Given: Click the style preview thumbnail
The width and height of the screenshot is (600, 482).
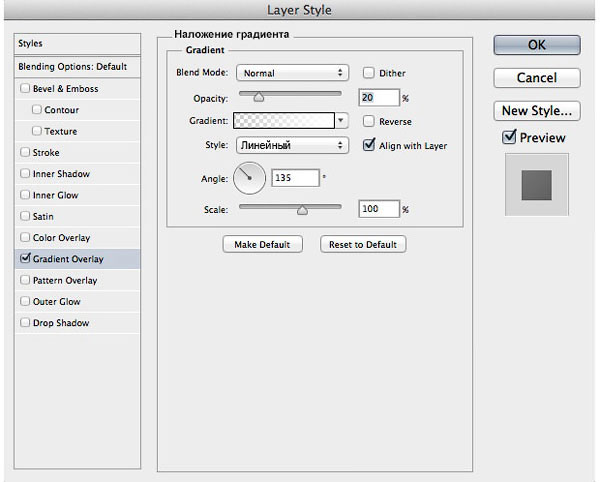Looking at the screenshot, I should coord(536,185).
